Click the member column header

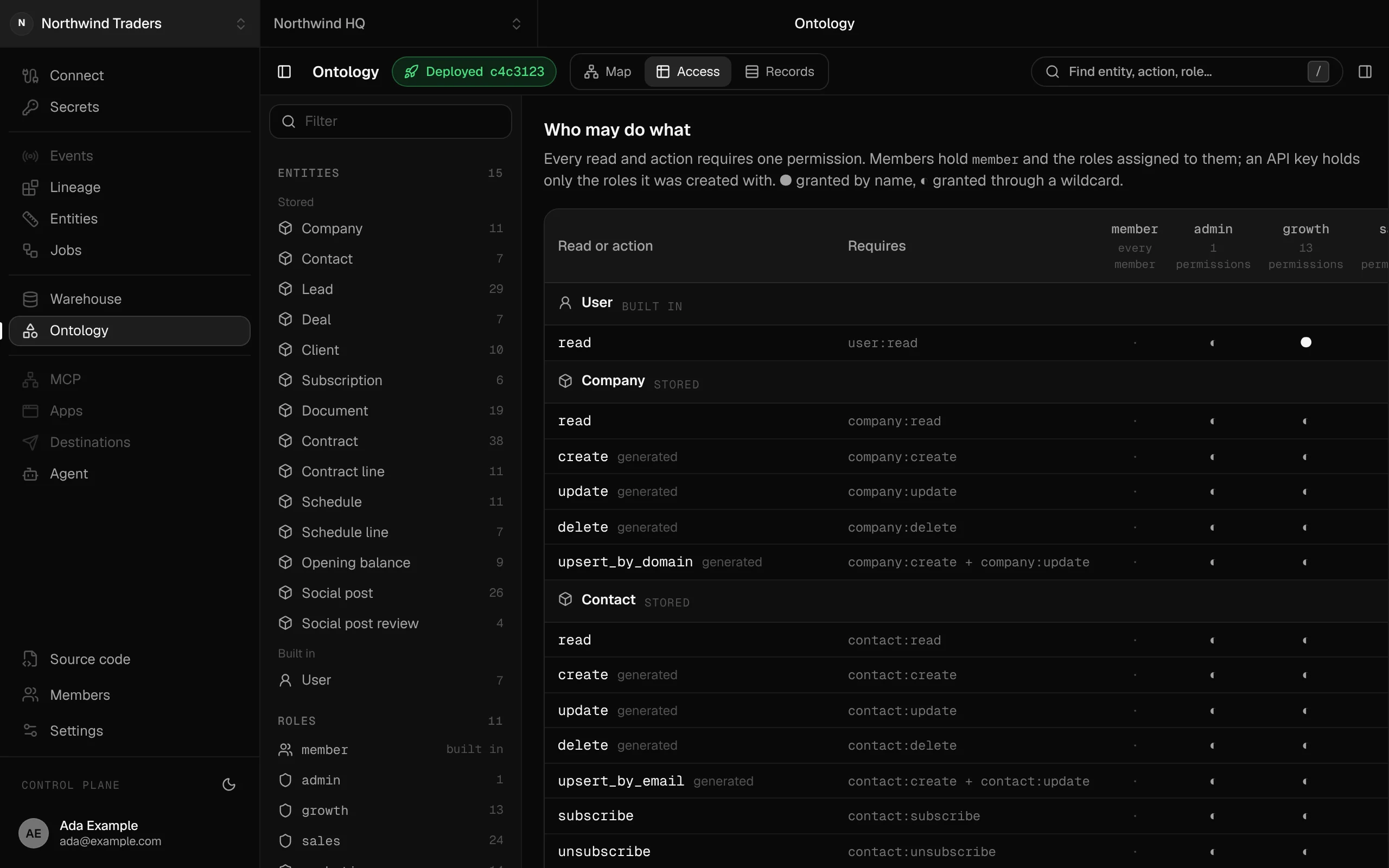[1134, 246]
